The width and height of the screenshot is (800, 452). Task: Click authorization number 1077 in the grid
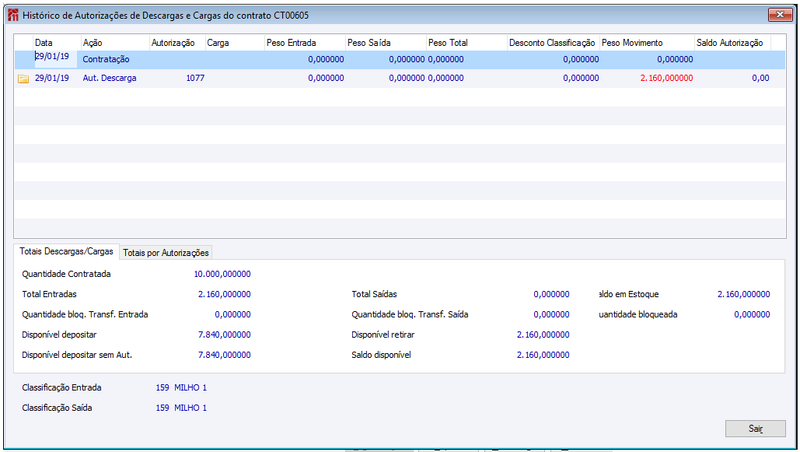point(195,78)
